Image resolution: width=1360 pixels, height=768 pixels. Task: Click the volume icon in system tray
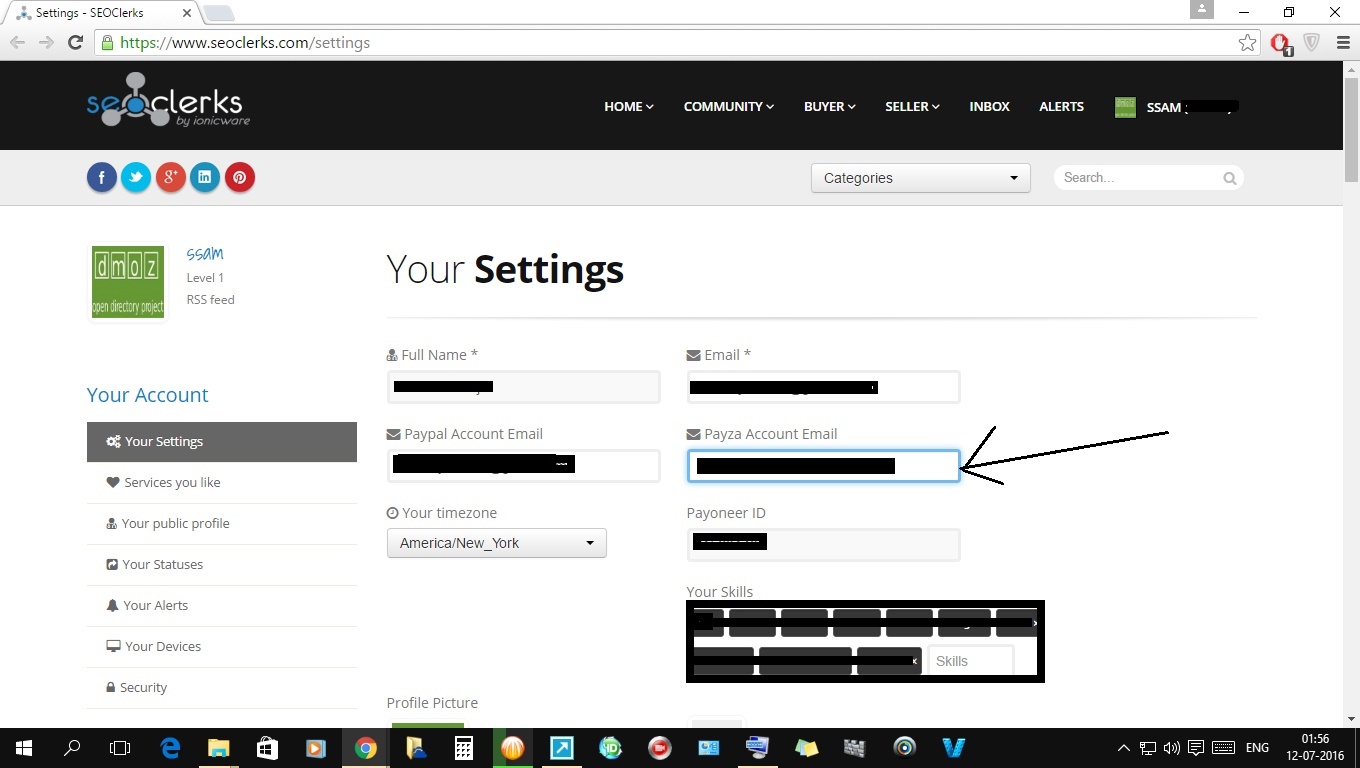tap(1172, 747)
